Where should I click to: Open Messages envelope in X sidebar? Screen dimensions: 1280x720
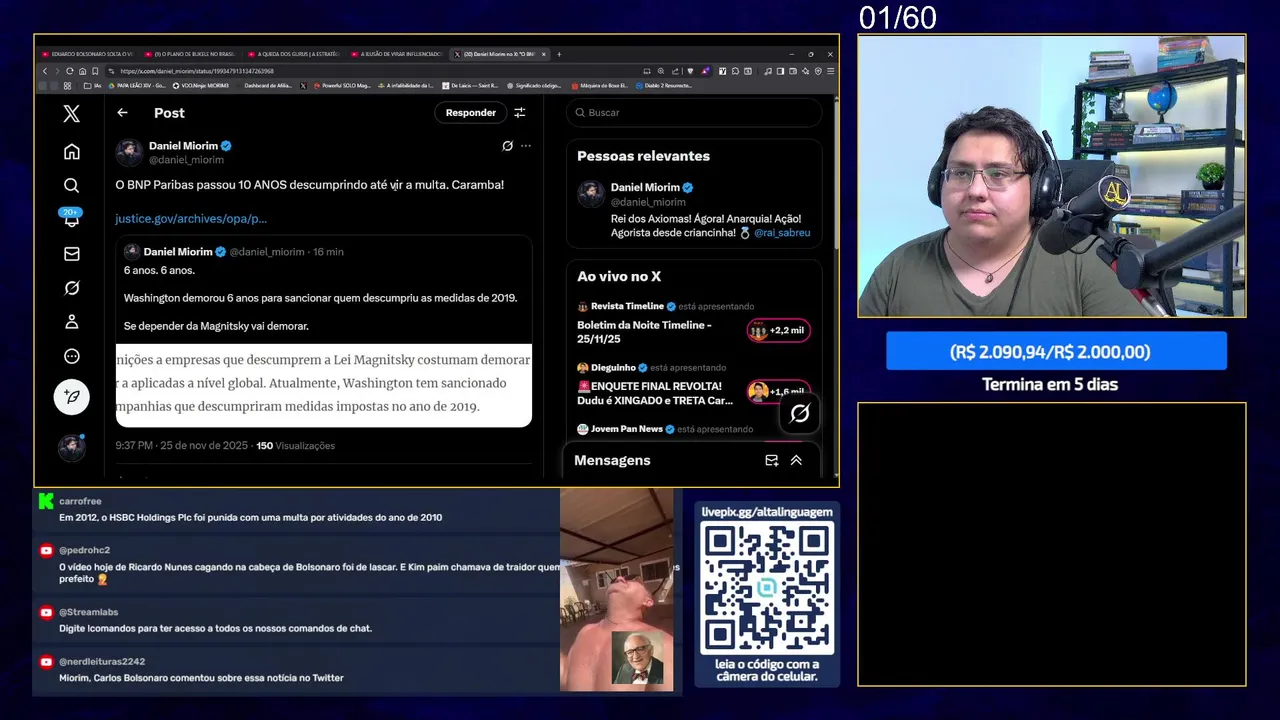click(x=71, y=254)
